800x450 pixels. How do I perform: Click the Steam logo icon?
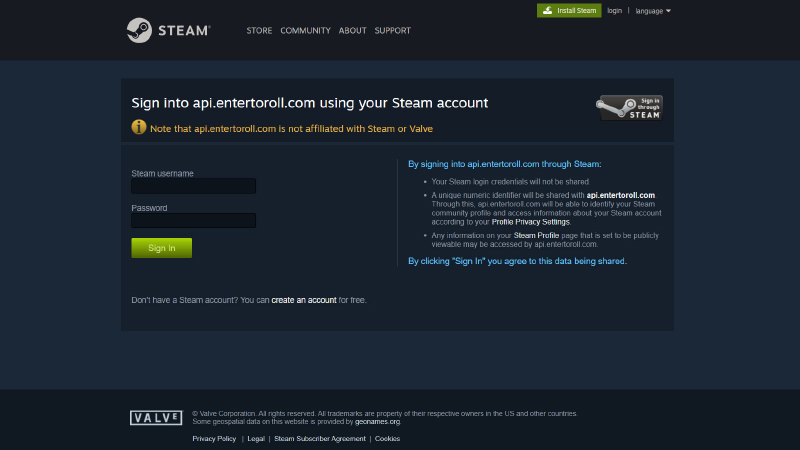[139, 30]
